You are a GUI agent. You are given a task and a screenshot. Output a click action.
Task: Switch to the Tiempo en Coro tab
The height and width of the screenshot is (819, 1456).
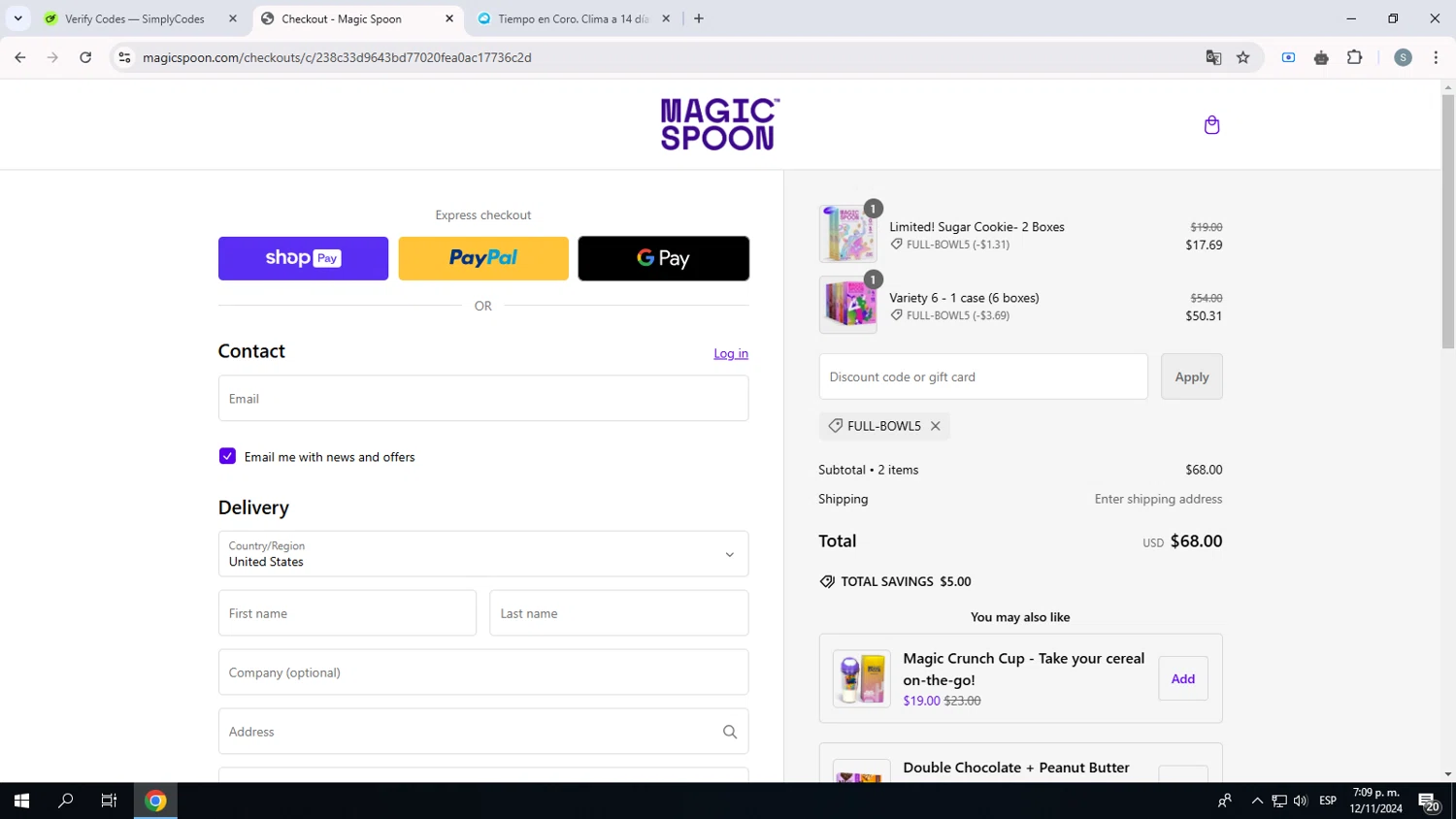[573, 18]
